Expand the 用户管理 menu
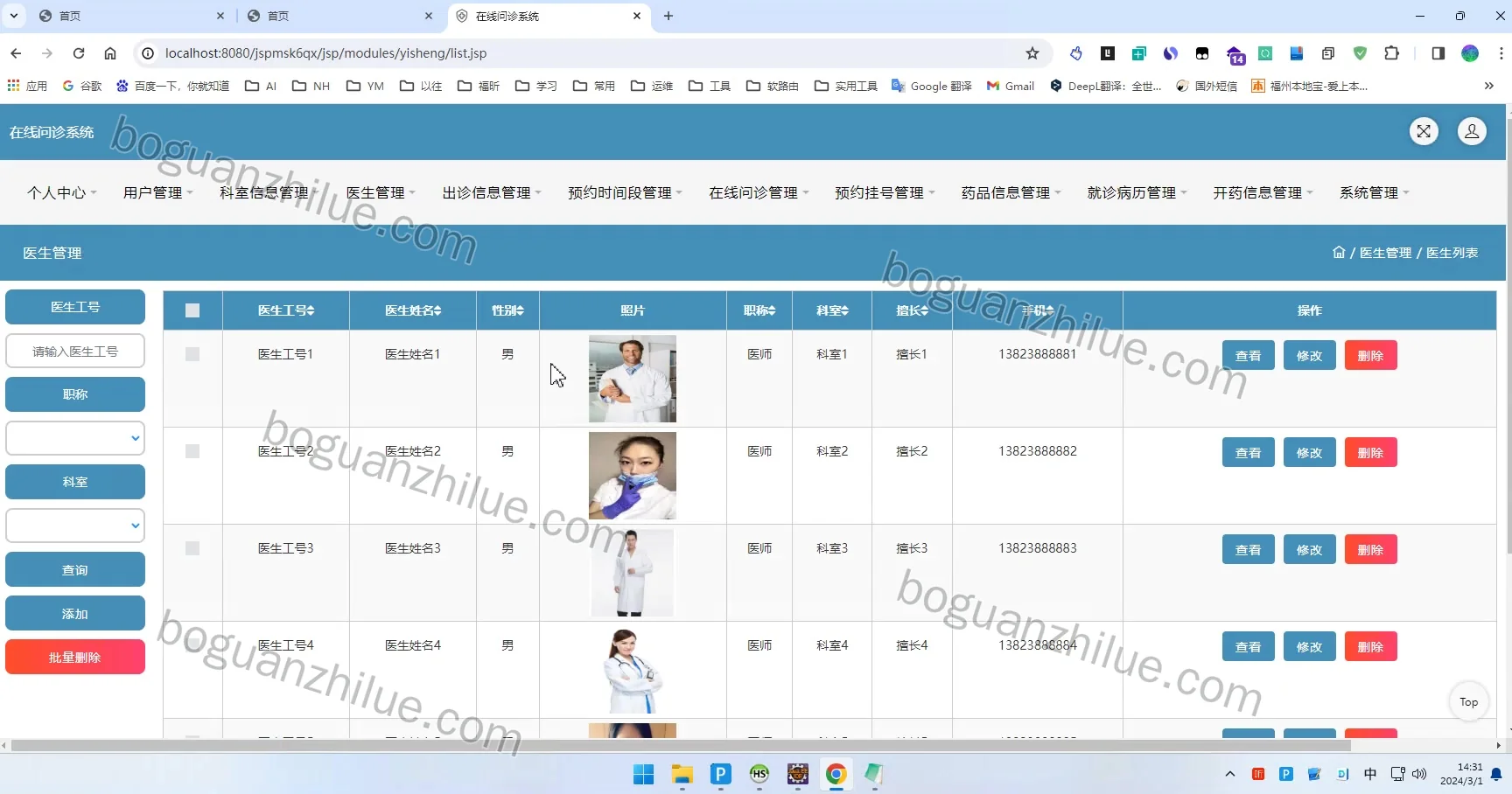The height and width of the screenshot is (794, 1512). click(x=157, y=192)
